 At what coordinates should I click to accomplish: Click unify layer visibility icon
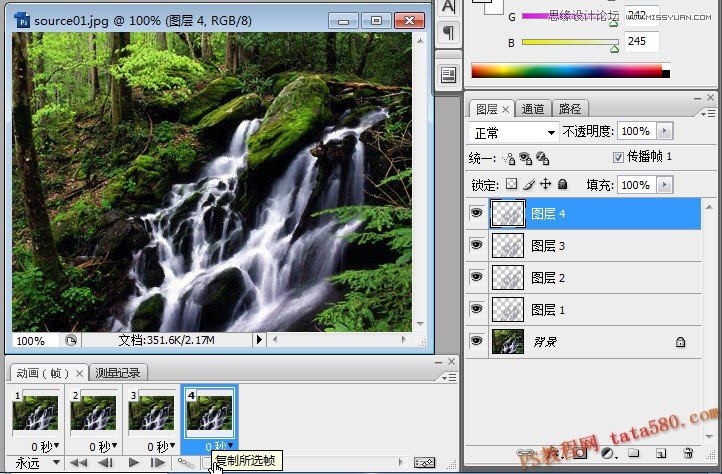(525, 158)
